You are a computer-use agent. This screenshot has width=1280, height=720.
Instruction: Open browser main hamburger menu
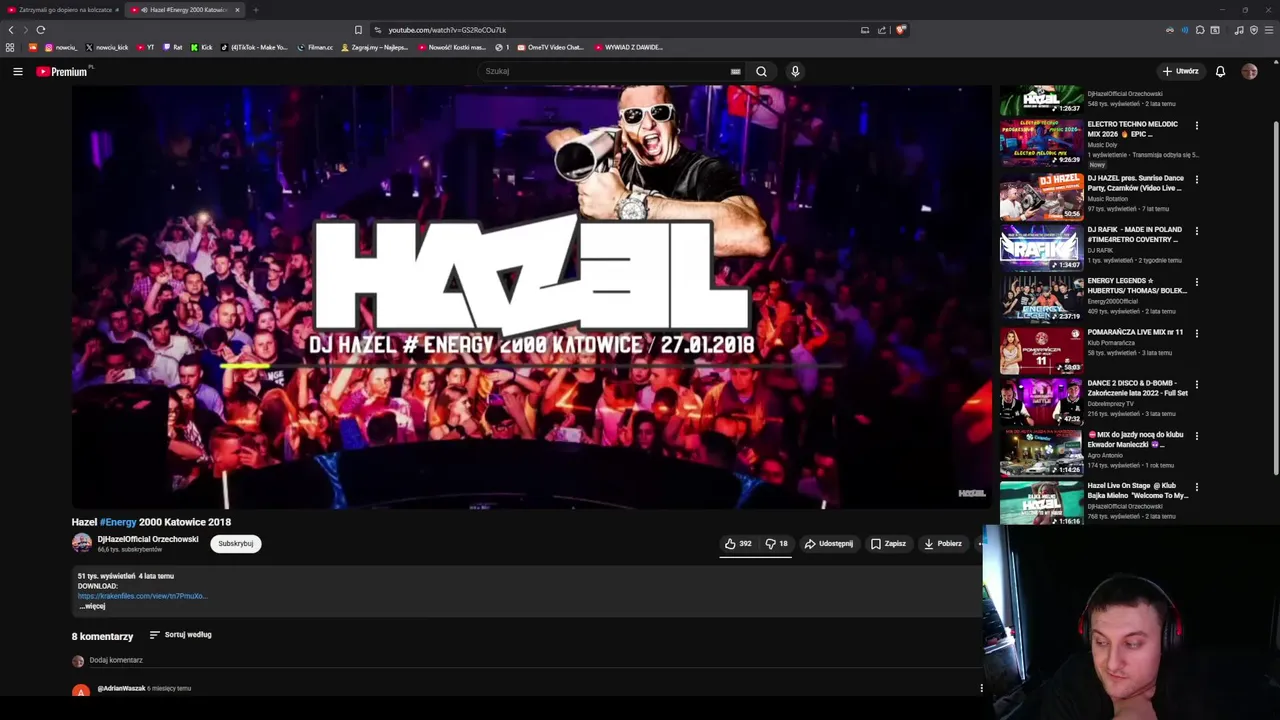click(1269, 30)
